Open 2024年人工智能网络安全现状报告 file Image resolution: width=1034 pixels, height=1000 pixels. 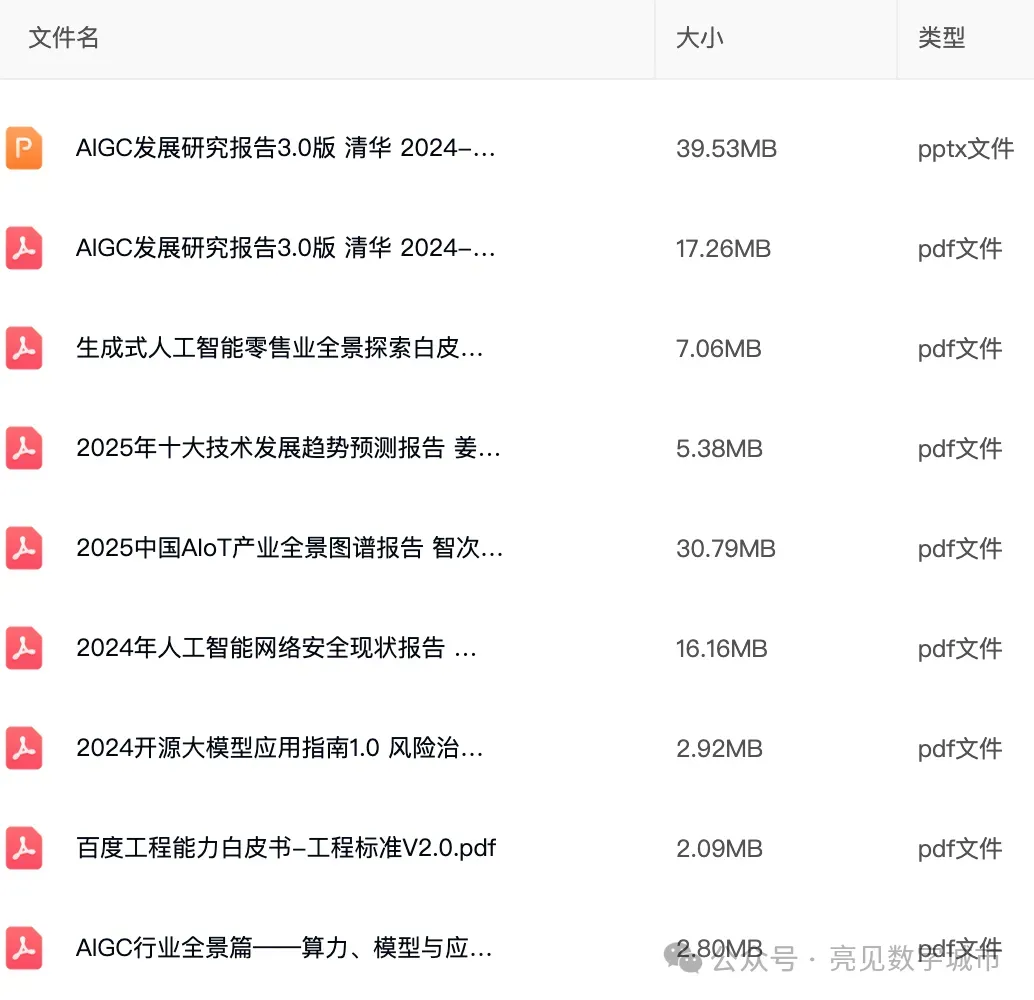tap(276, 648)
